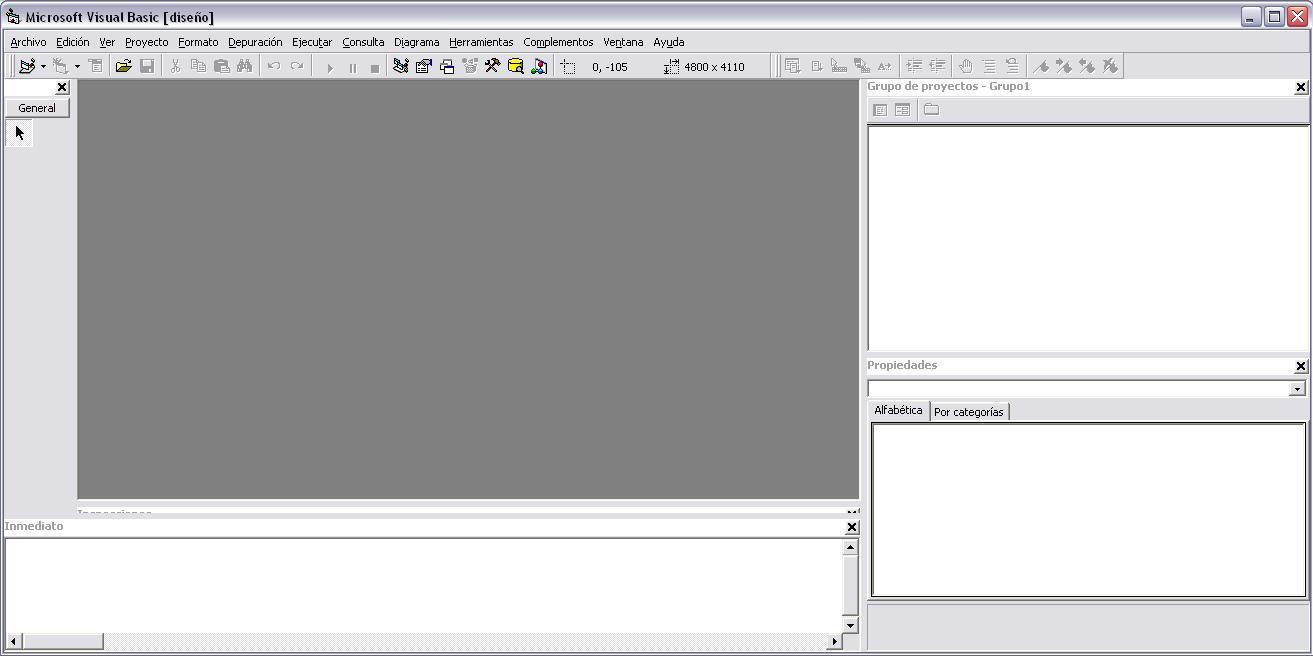Open the Data View window icon

click(516, 67)
